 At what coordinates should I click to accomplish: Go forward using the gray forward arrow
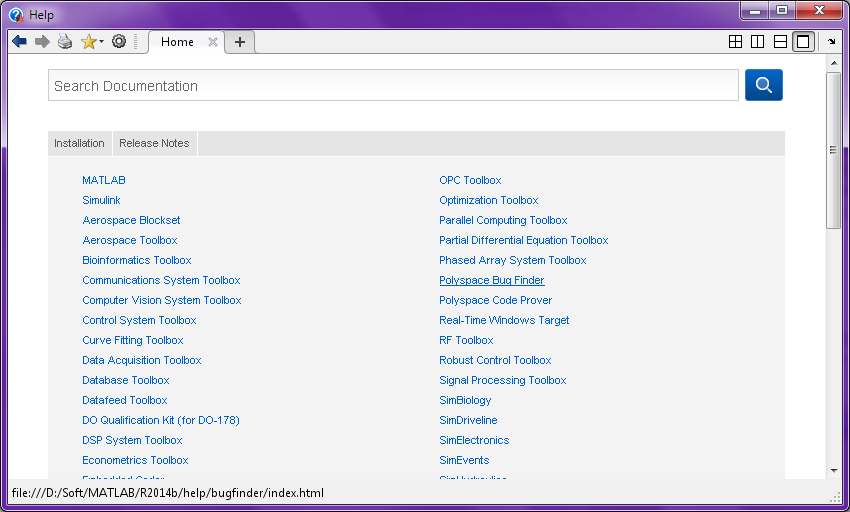42,42
